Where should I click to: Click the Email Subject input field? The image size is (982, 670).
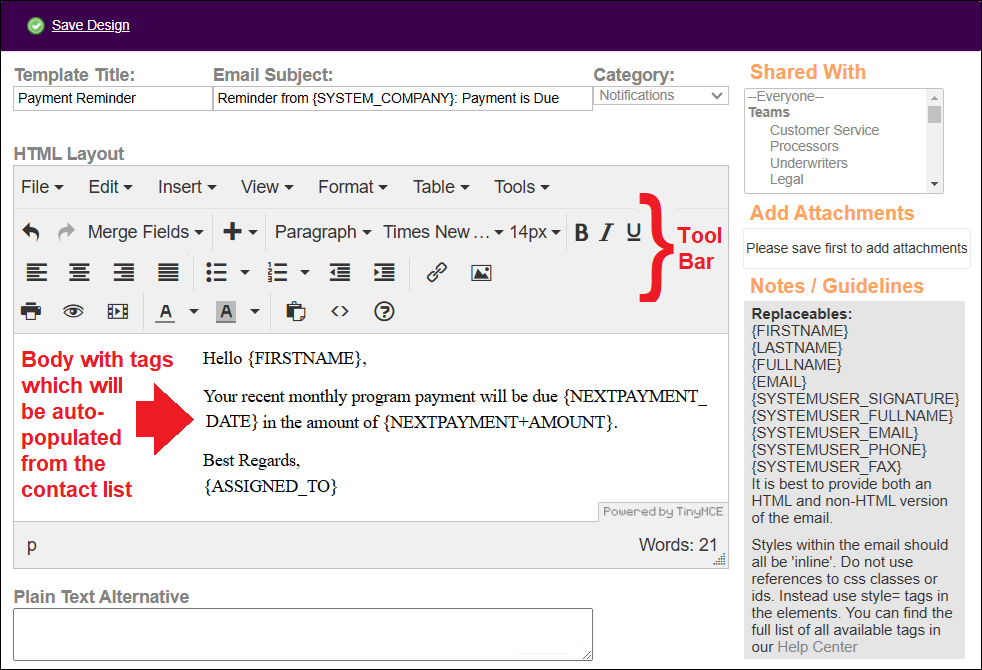[x=403, y=98]
